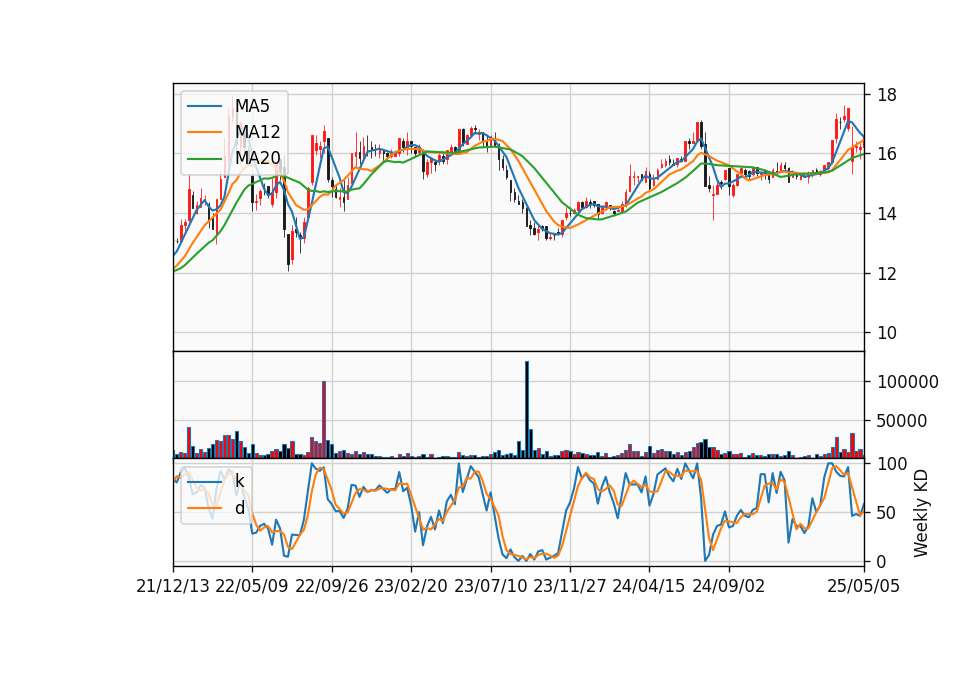Click the 21/12/13 date tick label
Image resolution: width=960 pixels, height=690 pixels.
click(x=173, y=586)
